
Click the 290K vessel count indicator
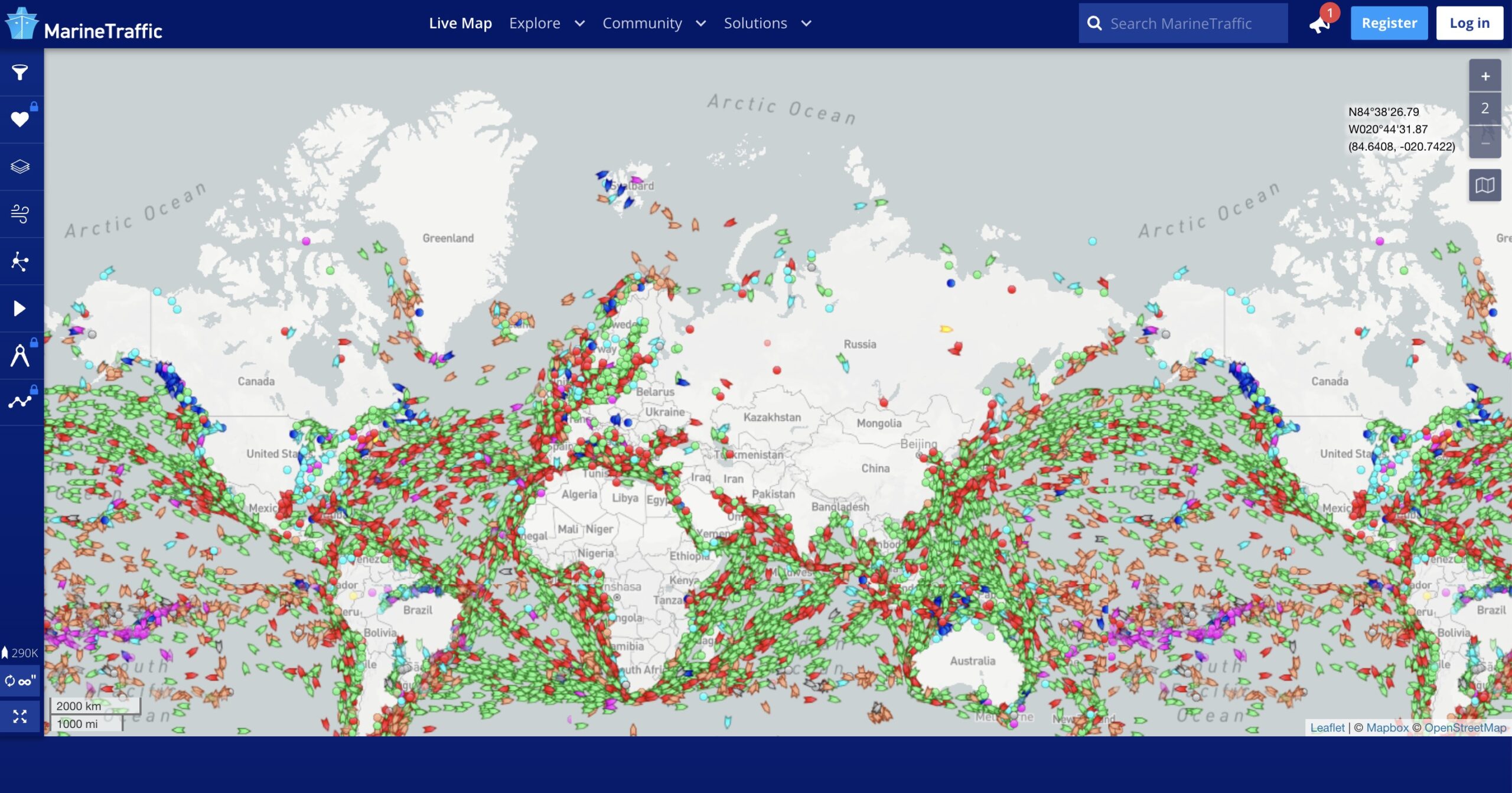pos(21,653)
